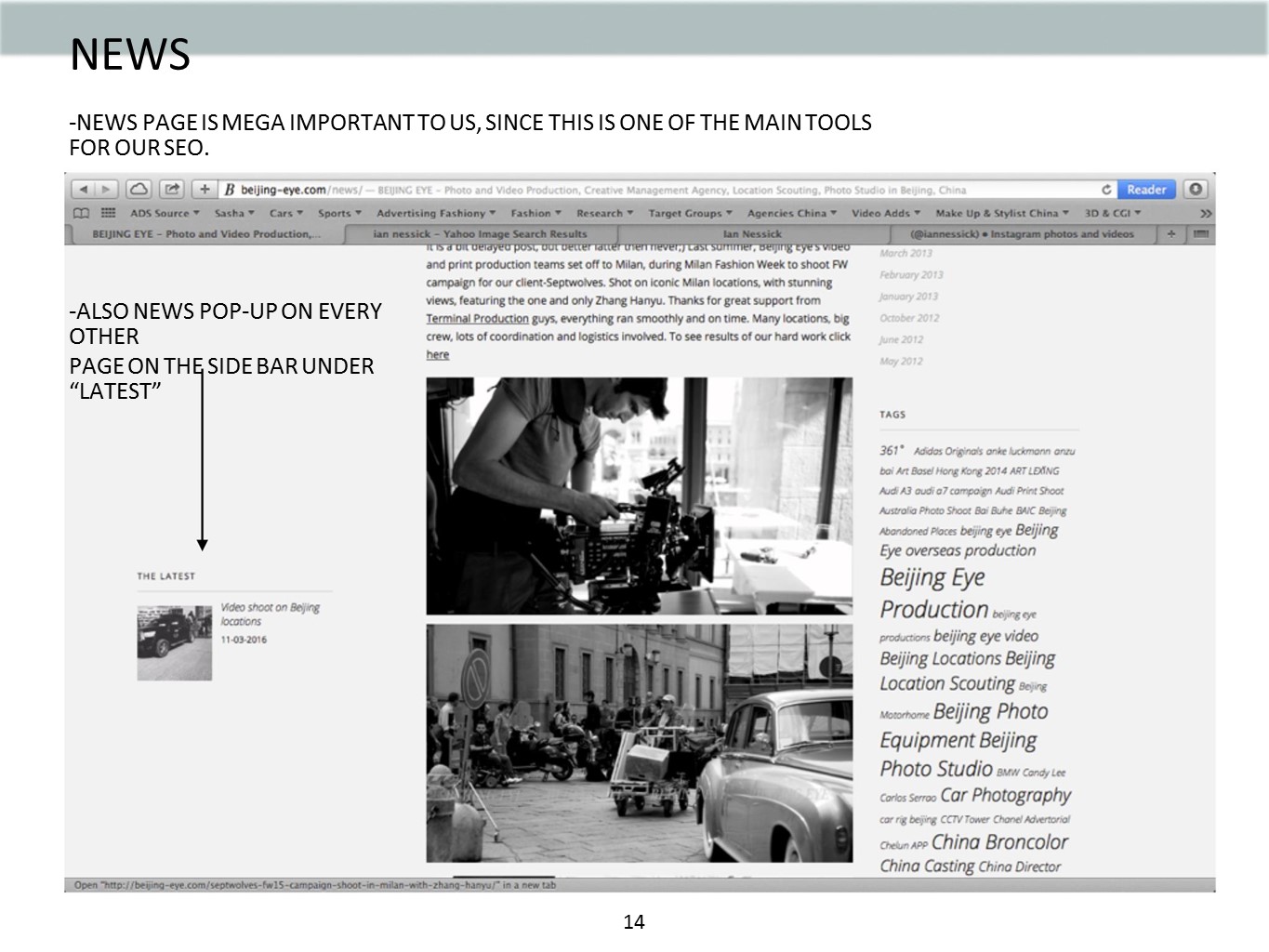Image resolution: width=1269 pixels, height=952 pixels.
Task: Switch to the Ian Nessick tab
Action: point(752,234)
